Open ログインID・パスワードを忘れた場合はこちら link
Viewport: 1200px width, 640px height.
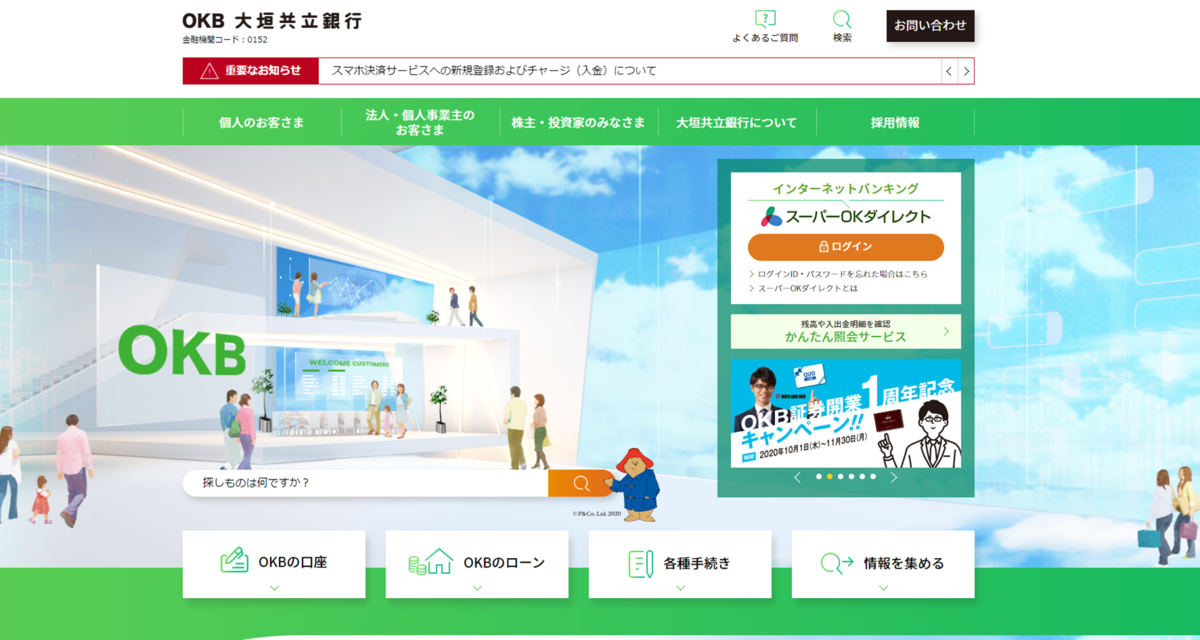click(x=841, y=274)
